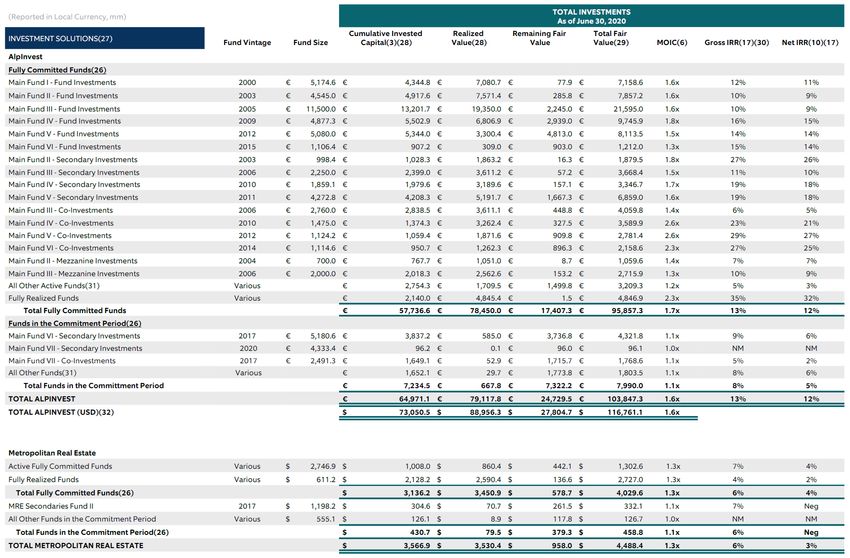Click cumulative invested capital 7,234.5
This screenshot has height=558, width=850.
click(417, 386)
